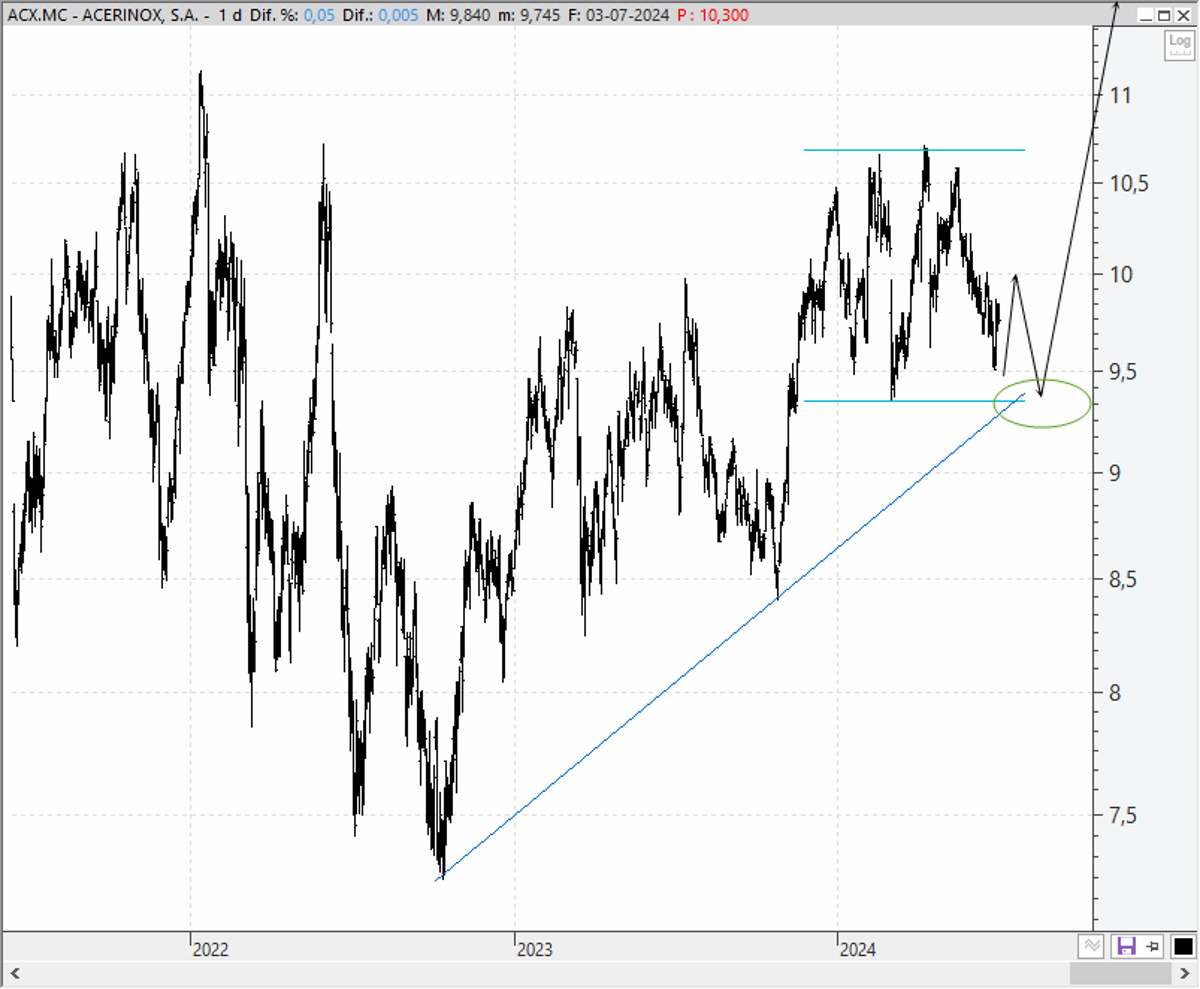This screenshot has width=1200, height=989.
Task: Click the 'Dif.: 0,005' value
Action: click(x=383, y=16)
